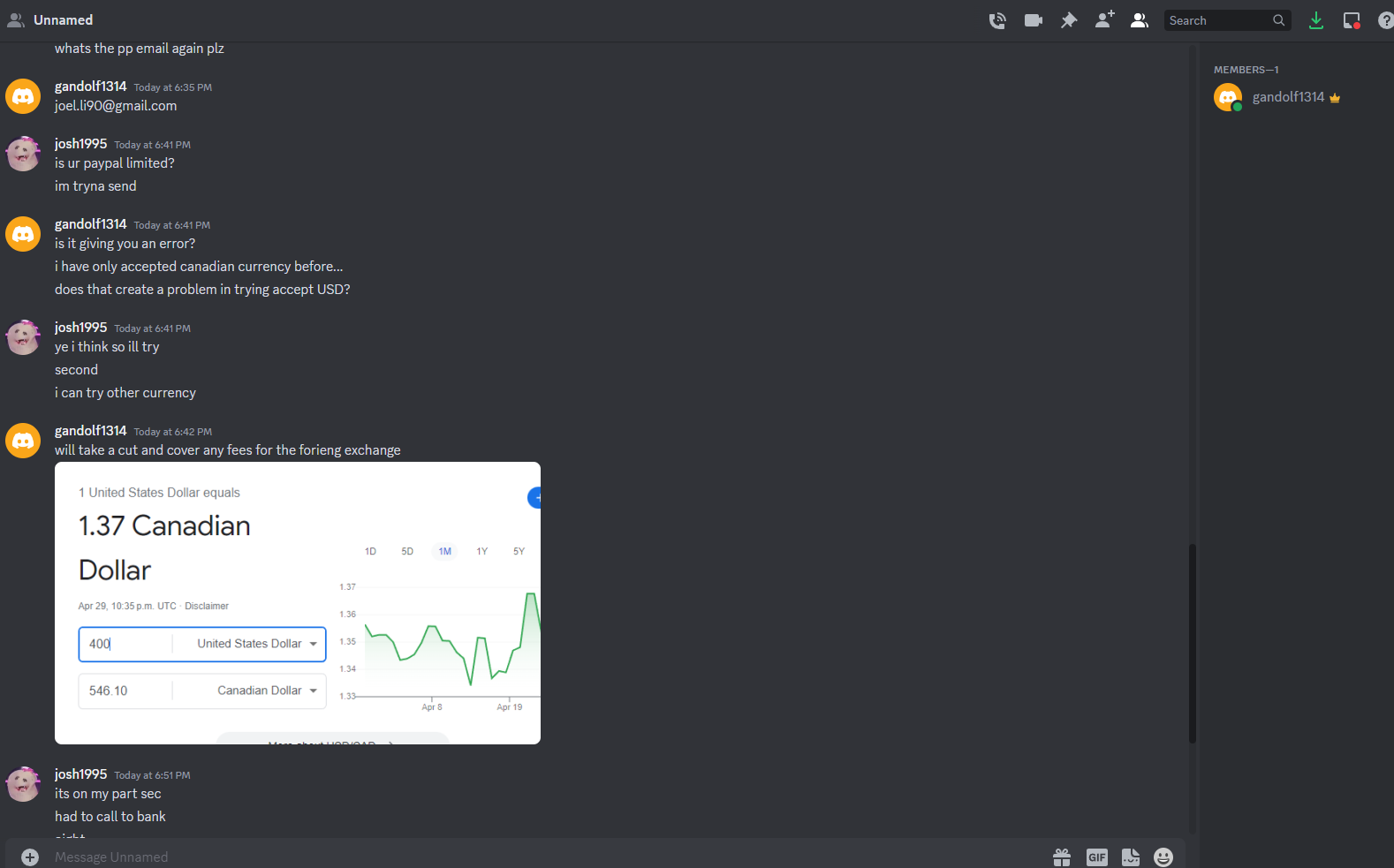Click message 'is it giving you an error?'

(x=125, y=244)
